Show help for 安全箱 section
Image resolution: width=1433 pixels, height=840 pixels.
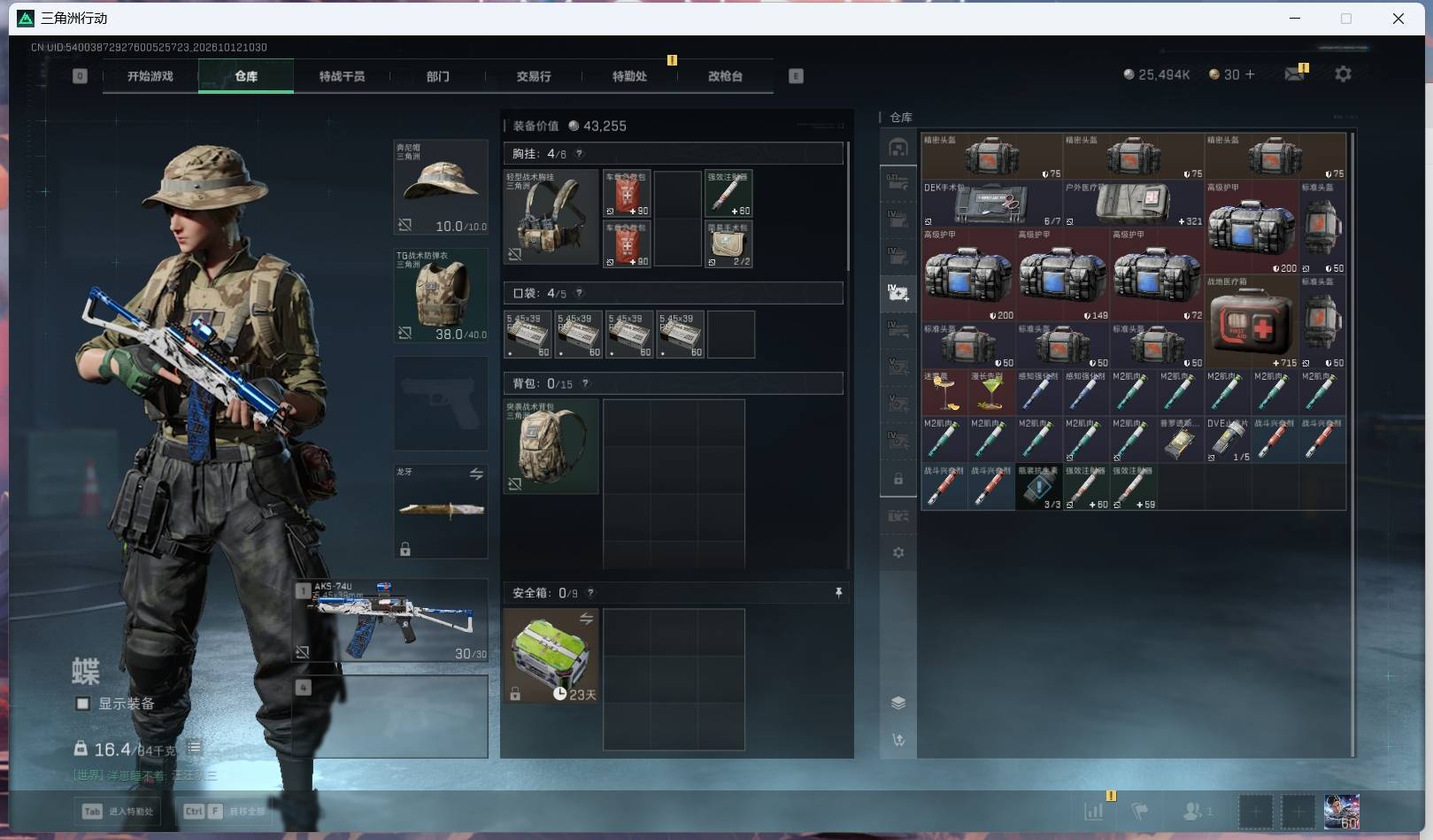[590, 593]
